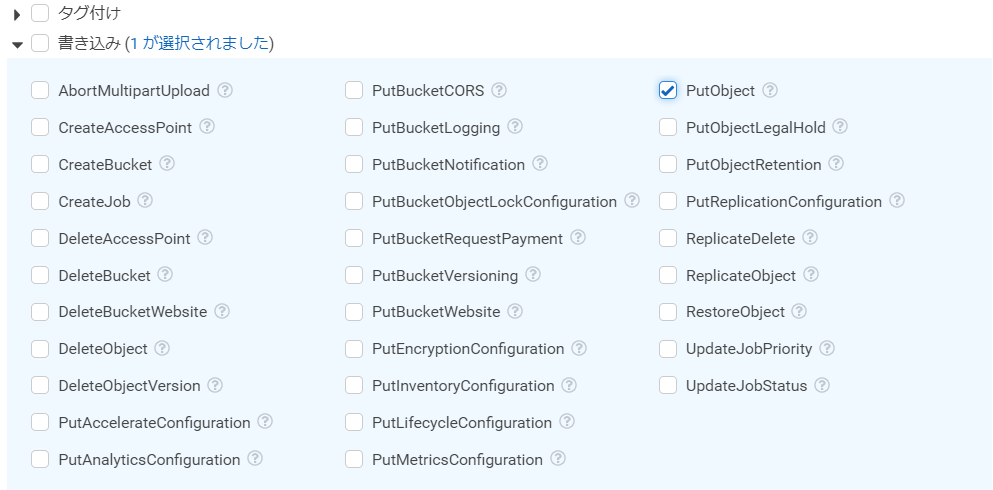Open help icon for PutReplicationConfiguration
Image resolution: width=993 pixels, height=490 pixels.
coord(897,201)
